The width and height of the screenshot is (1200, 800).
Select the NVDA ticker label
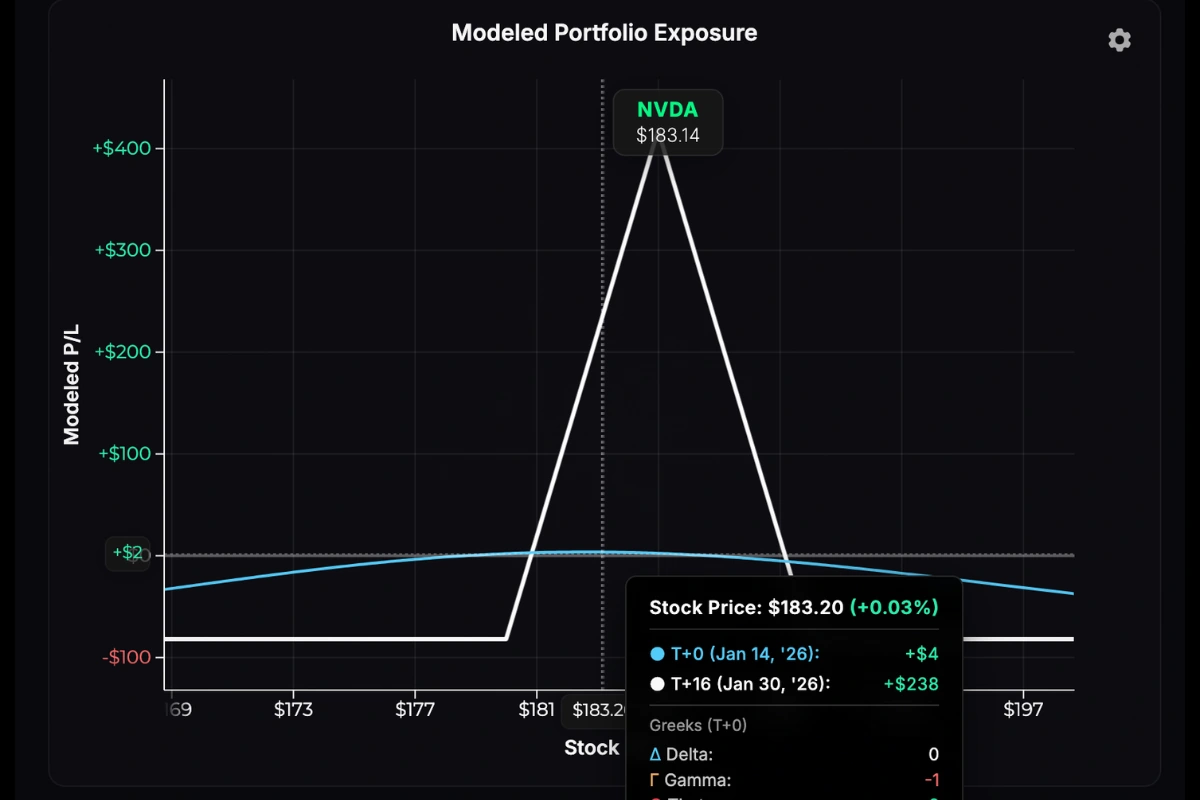click(667, 110)
